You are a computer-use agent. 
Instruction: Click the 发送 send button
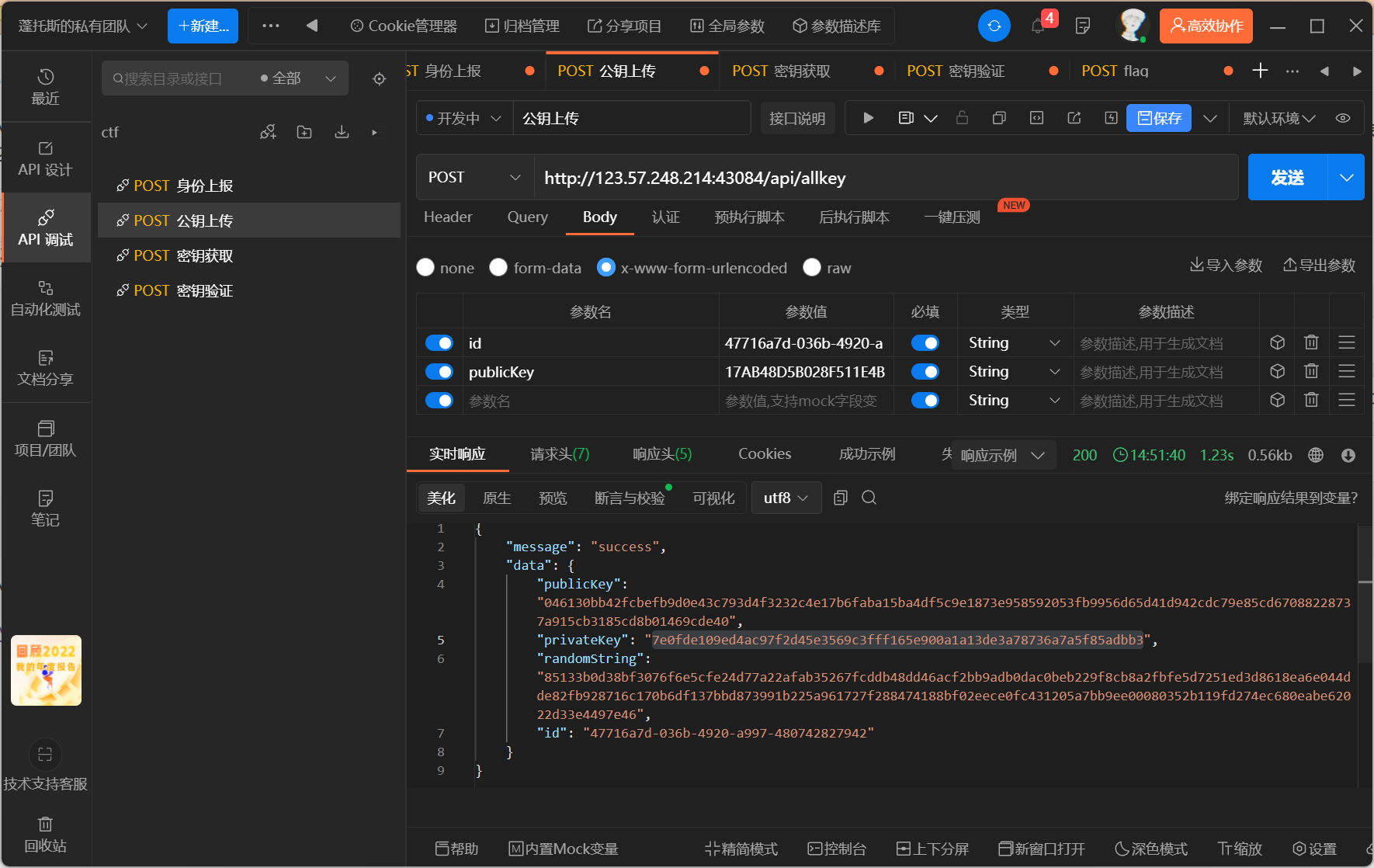tap(1288, 177)
